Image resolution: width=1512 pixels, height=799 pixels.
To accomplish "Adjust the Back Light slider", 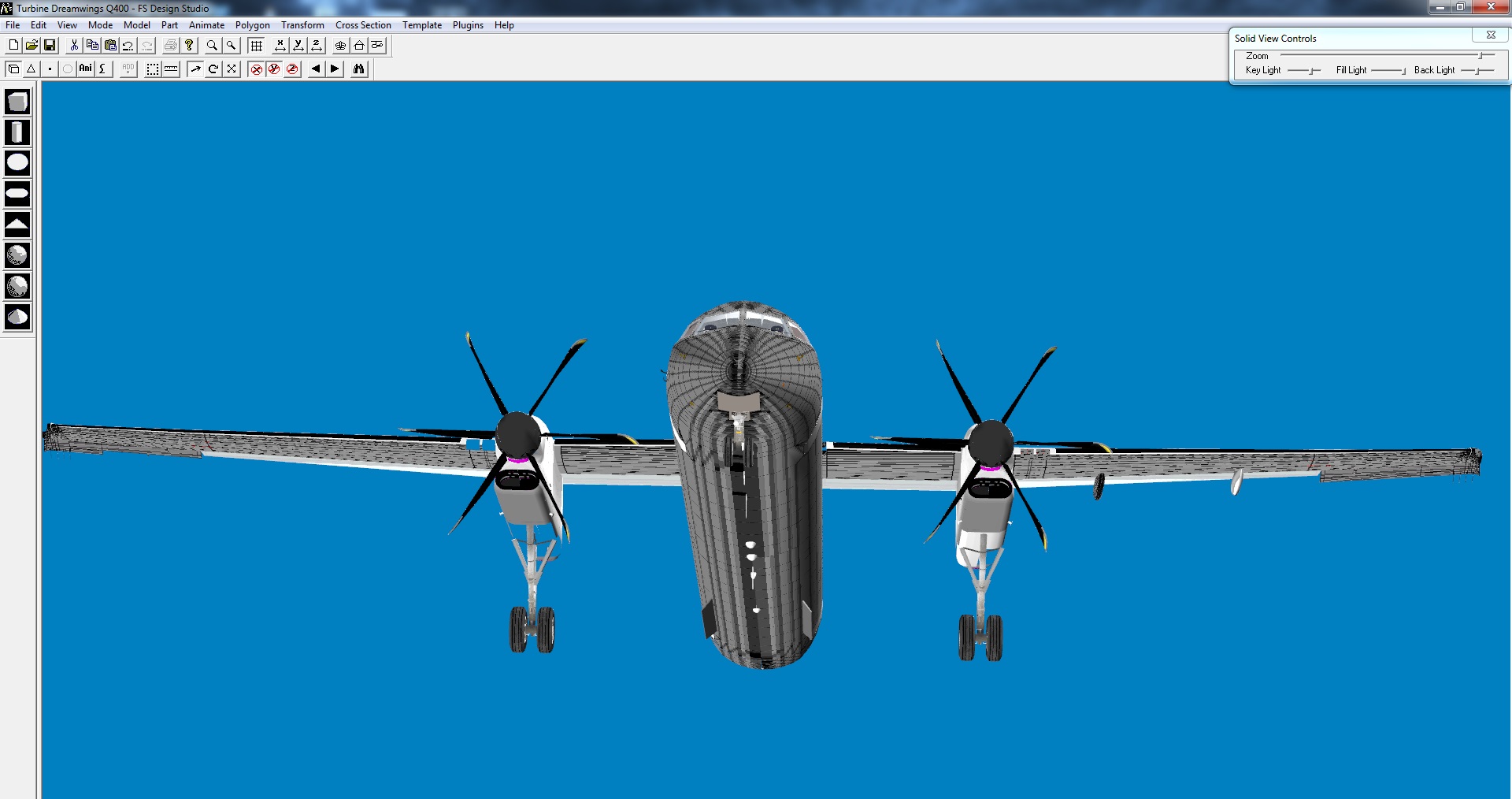I will [1477, 71].
